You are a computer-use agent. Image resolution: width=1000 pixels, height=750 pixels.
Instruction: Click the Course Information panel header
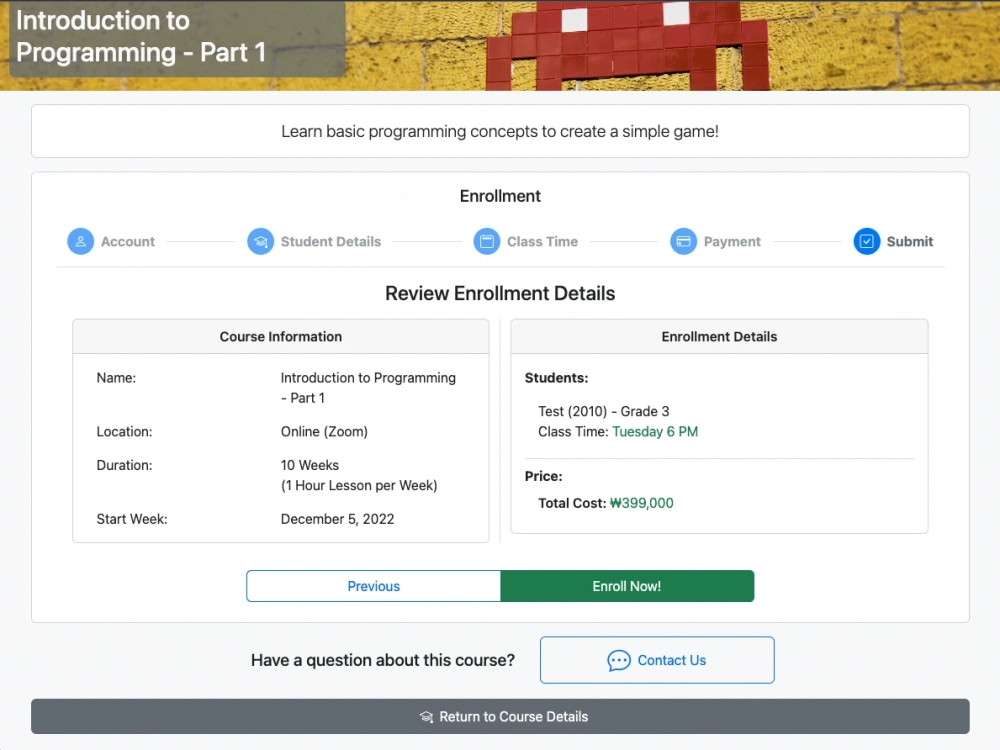281,337
